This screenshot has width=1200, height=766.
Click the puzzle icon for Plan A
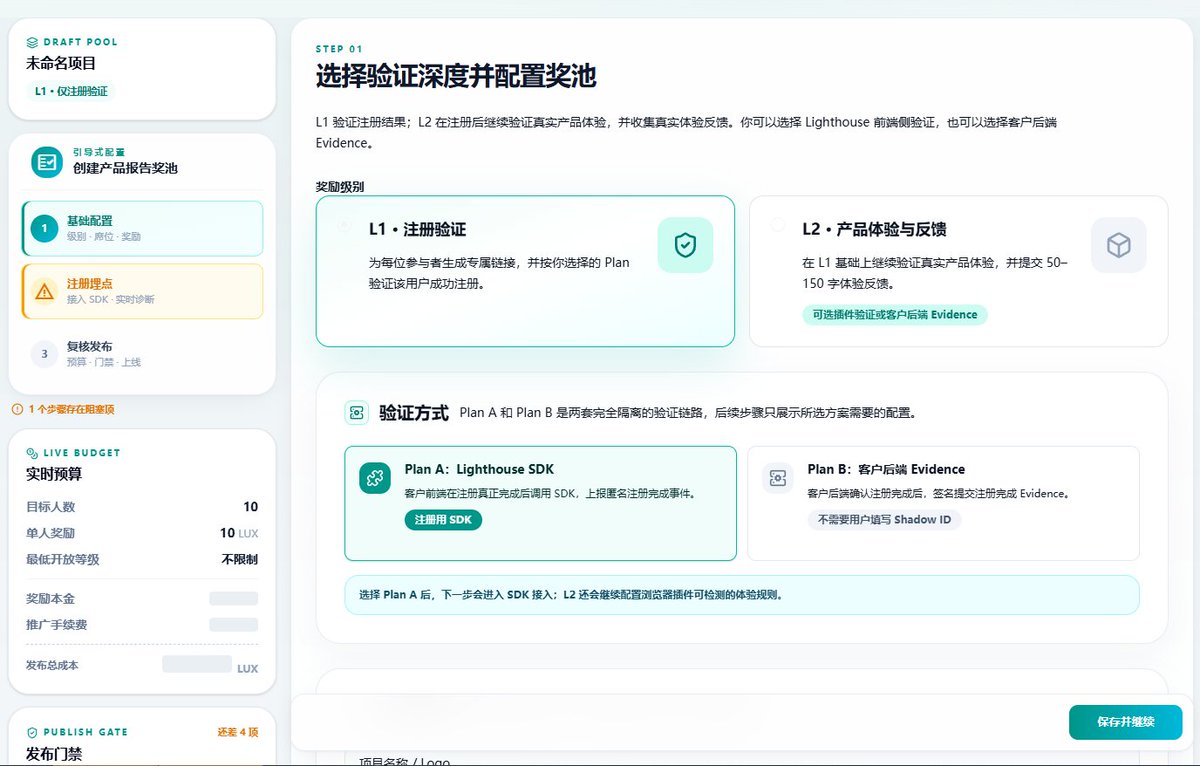[x=375, y=478]
